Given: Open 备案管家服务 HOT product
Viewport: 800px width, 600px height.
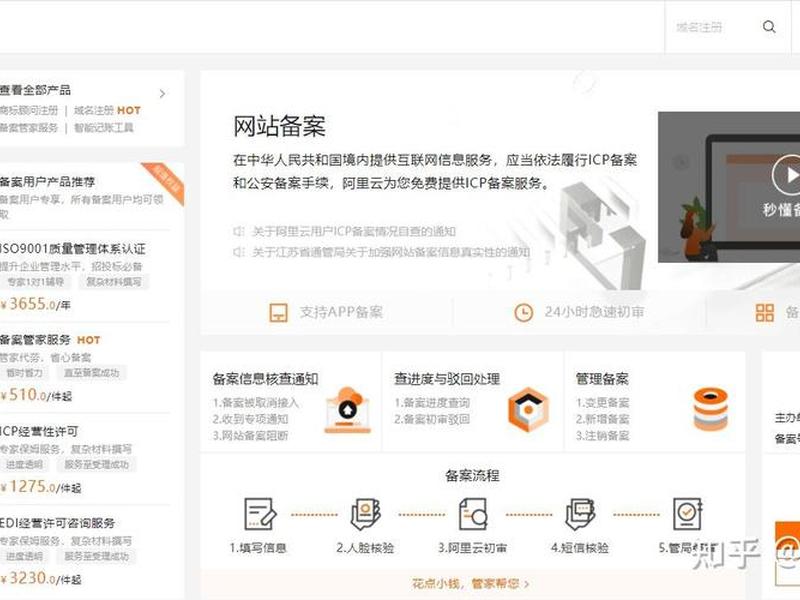Looking at the screenshot, I should 50,340.
